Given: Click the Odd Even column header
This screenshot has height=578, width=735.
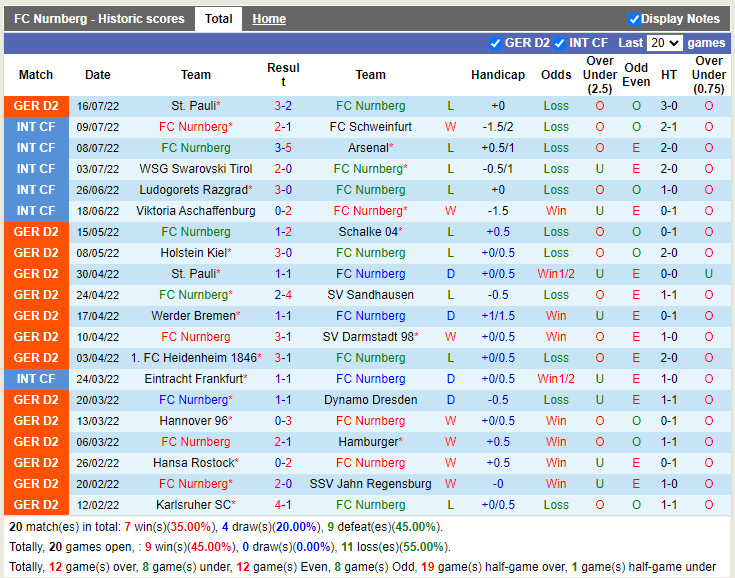Looking at the screenshot, I should [636, 75].
